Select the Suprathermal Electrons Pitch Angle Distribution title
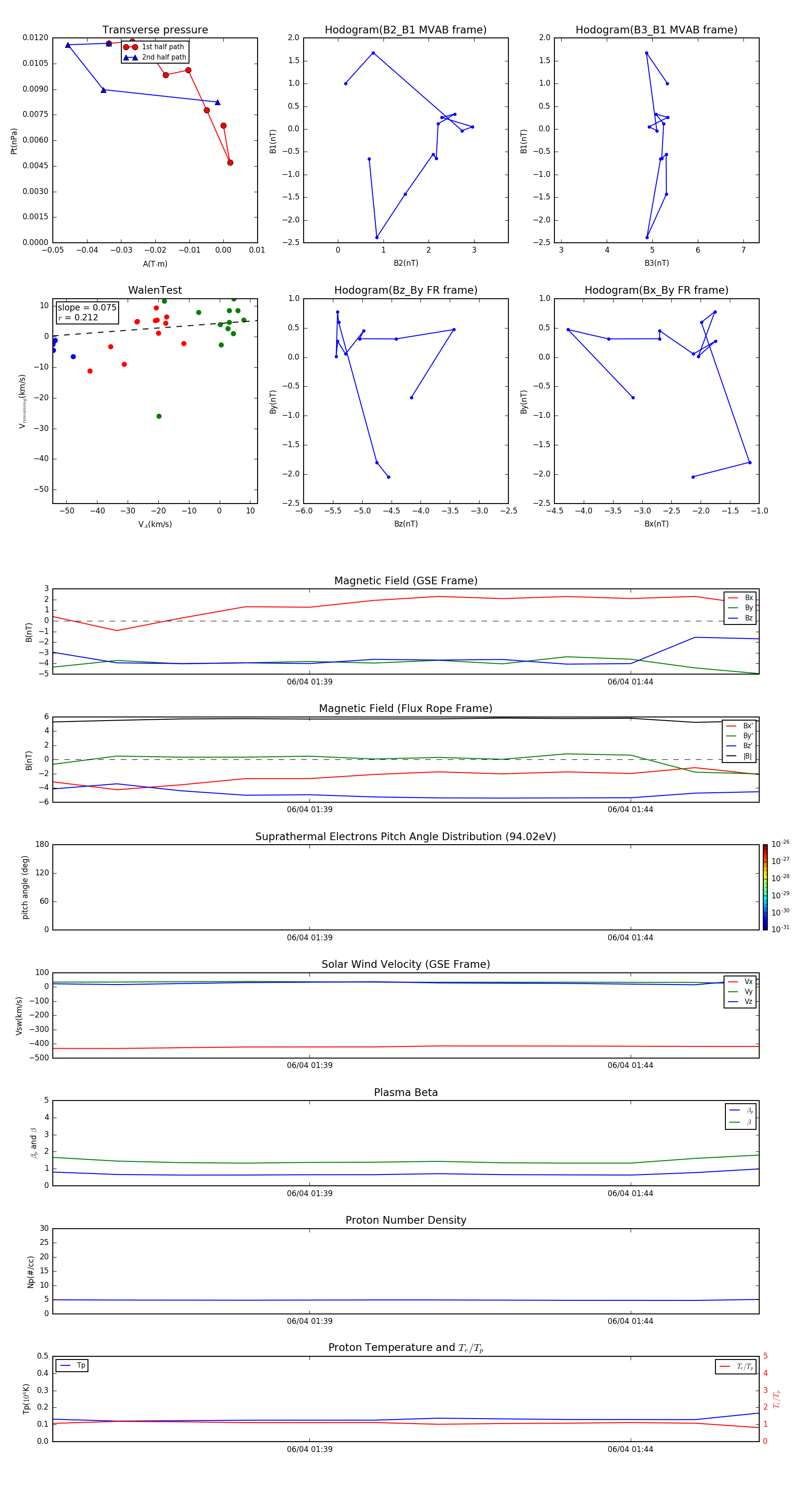This screenshot has width=812, height=1489. click(406, 837)
